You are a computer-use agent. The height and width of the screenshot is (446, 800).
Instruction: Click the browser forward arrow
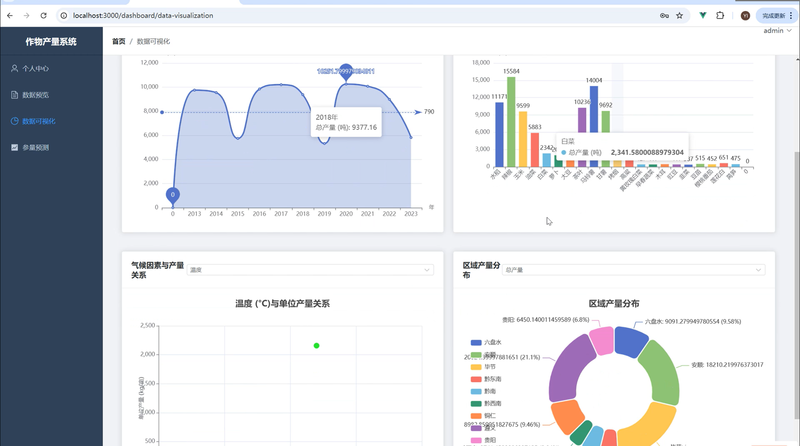click(x=27, y=15)
